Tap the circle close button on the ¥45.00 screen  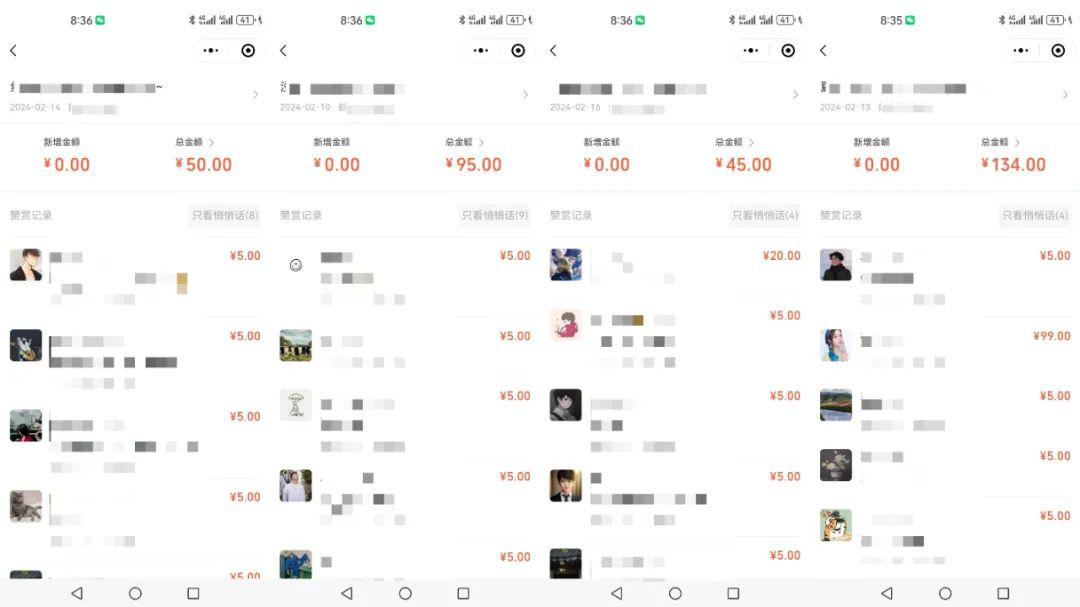[x=788, y=50]
